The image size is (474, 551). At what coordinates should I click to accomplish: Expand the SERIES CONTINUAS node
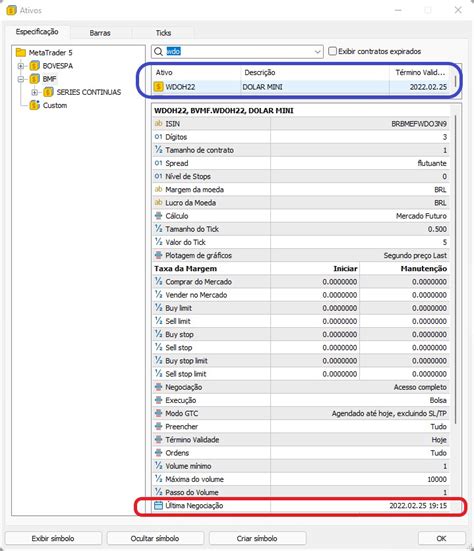(x=34, y=92)
